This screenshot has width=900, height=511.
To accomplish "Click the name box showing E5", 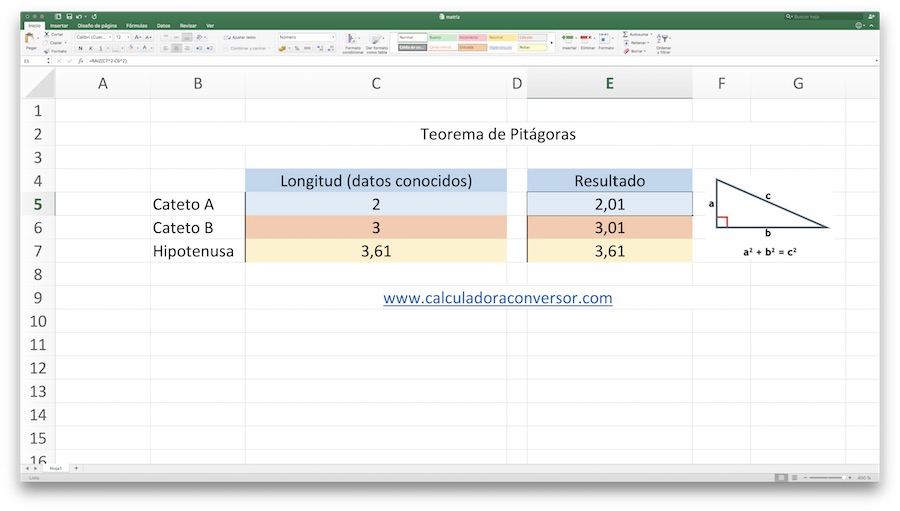I will (x=33, y=60).
